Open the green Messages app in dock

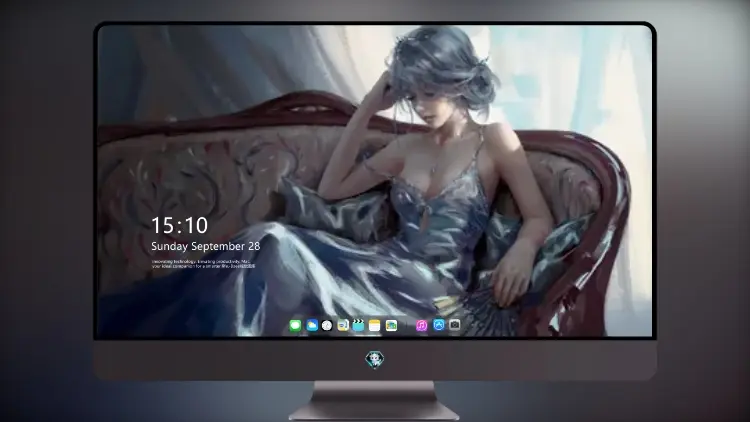click(x=296, y=326)
